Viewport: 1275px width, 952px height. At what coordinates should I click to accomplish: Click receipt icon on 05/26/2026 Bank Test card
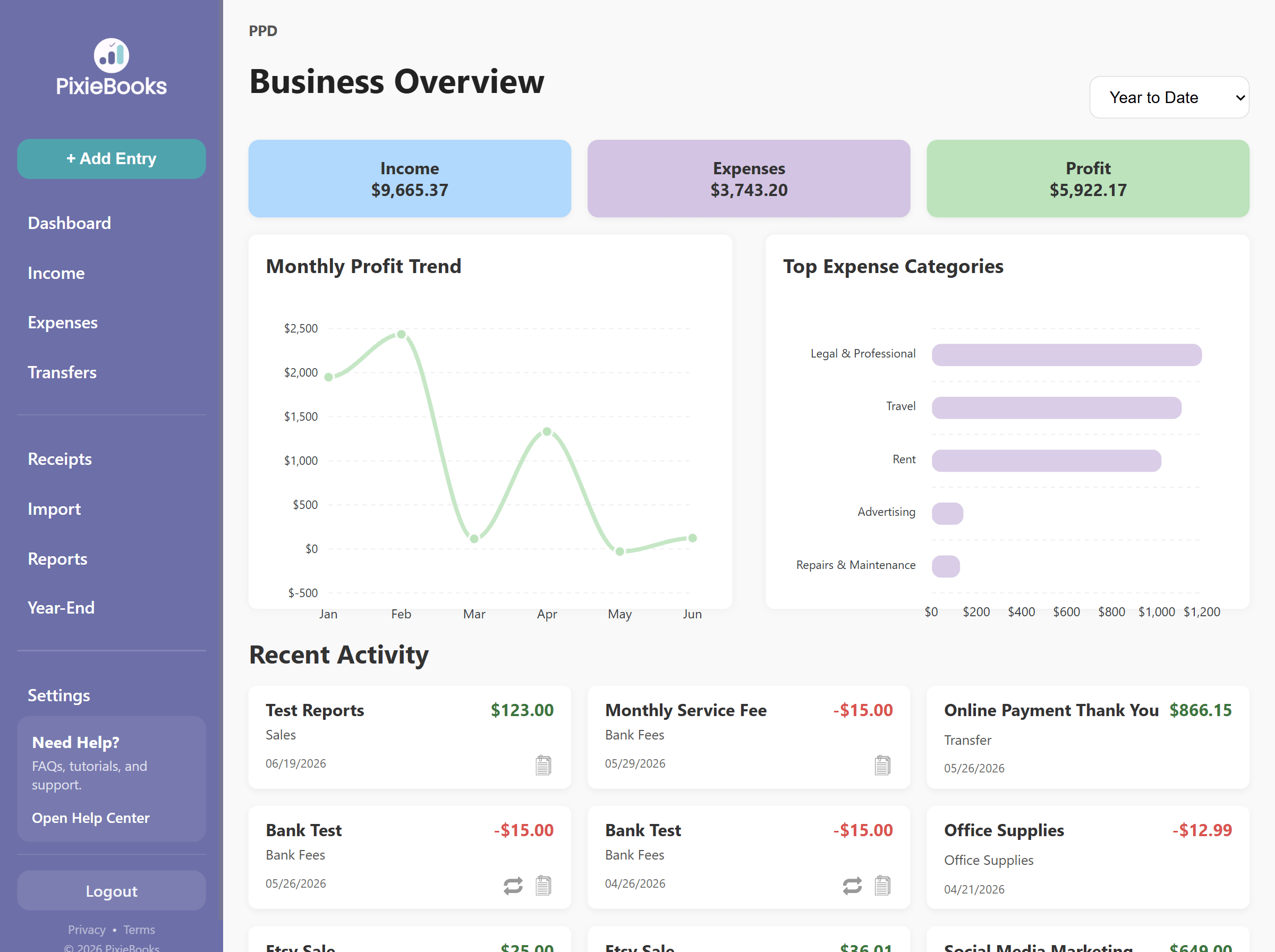543,886
